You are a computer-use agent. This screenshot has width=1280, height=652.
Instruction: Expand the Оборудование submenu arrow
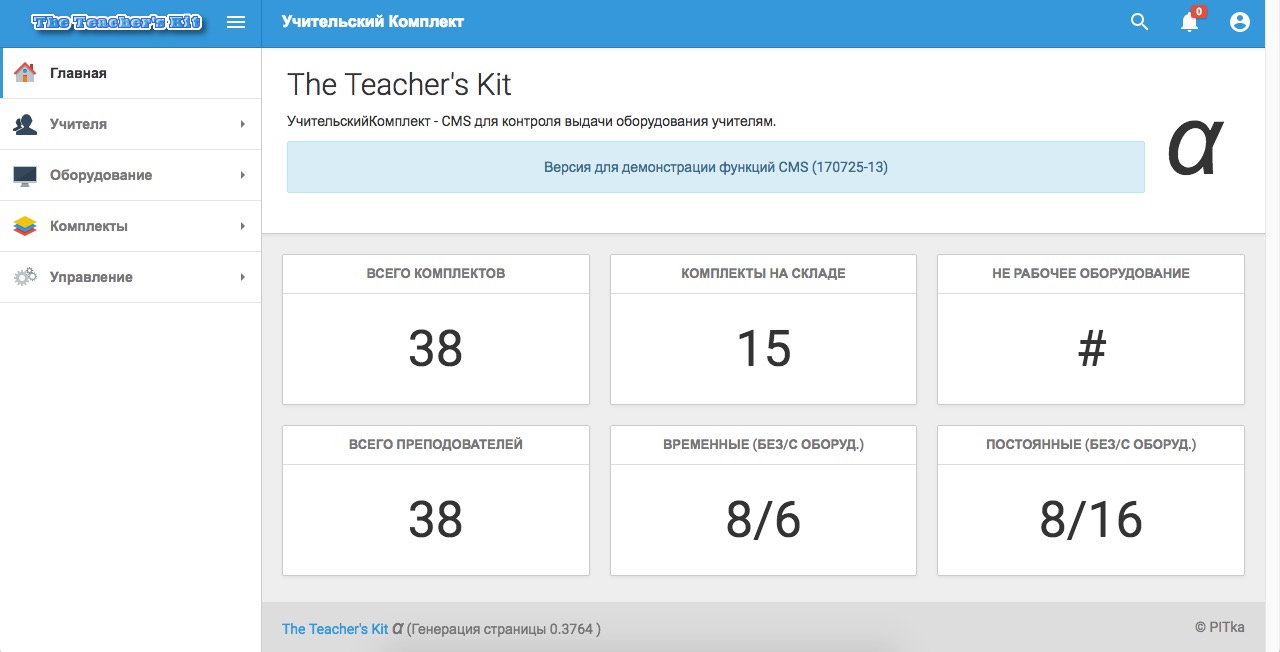coord(243,175)
